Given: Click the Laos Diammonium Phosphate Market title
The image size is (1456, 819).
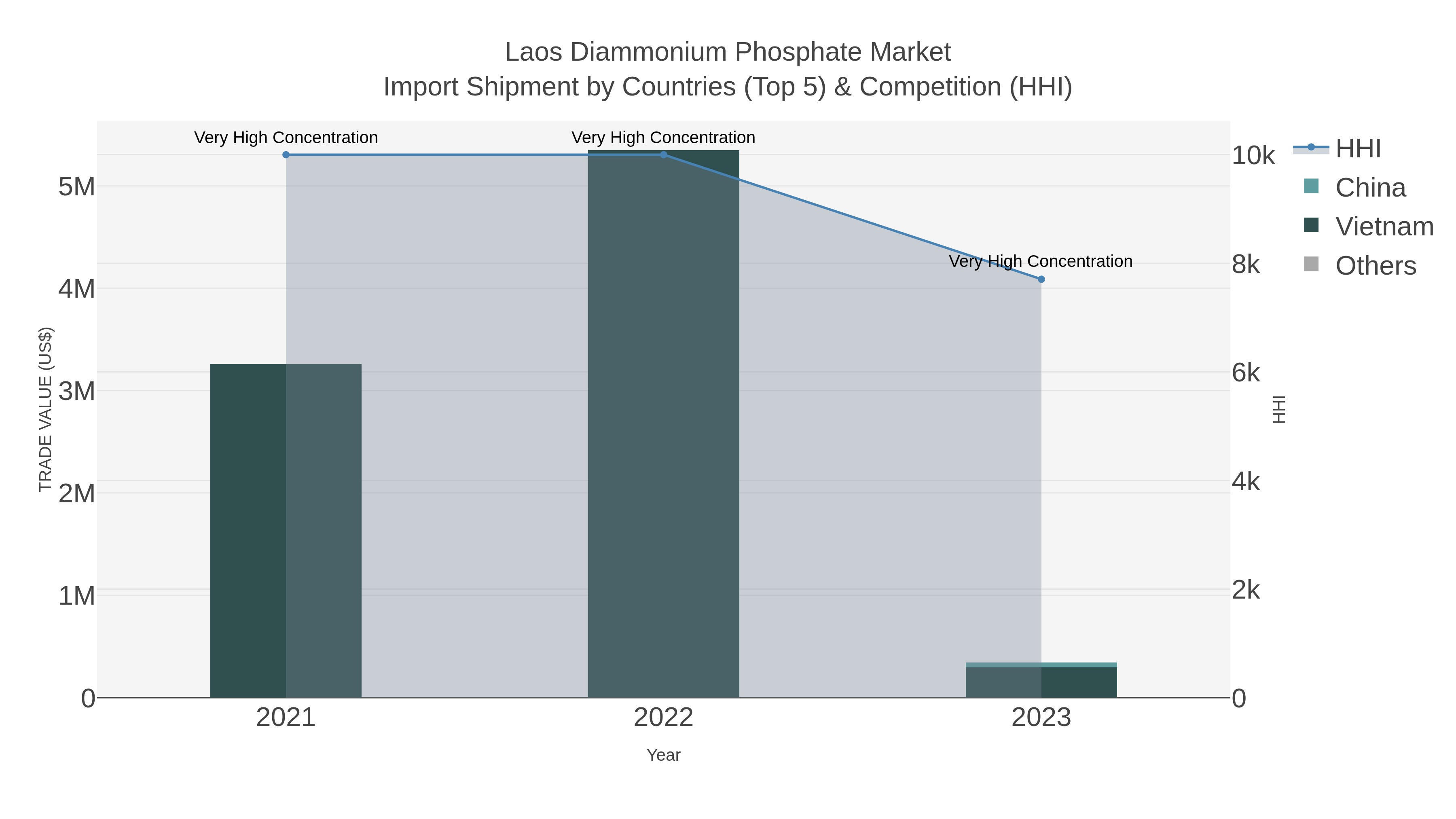Looking at the screenshot, I should coord(728,52).
